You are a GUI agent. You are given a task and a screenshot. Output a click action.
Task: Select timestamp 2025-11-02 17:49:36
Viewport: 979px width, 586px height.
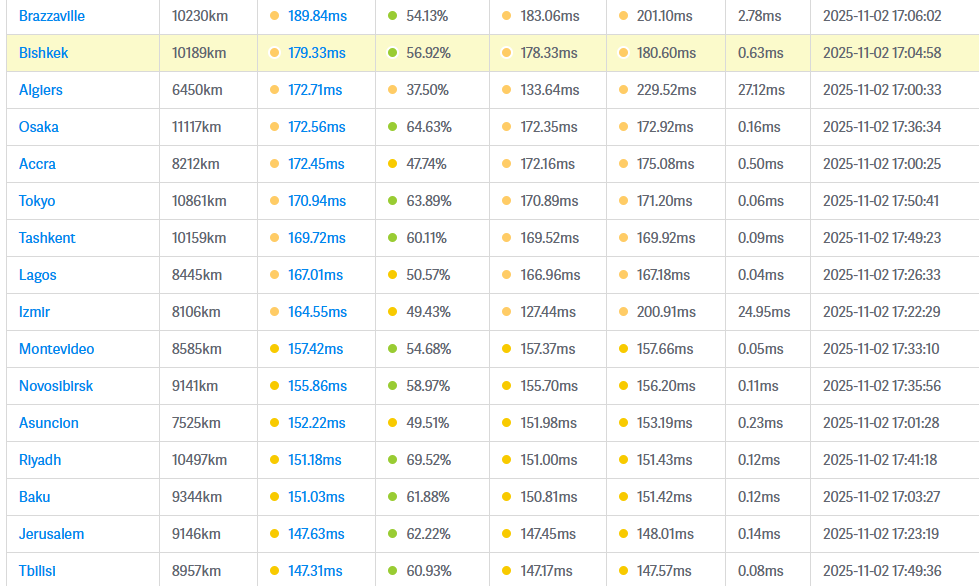click(x=882, y=571)
